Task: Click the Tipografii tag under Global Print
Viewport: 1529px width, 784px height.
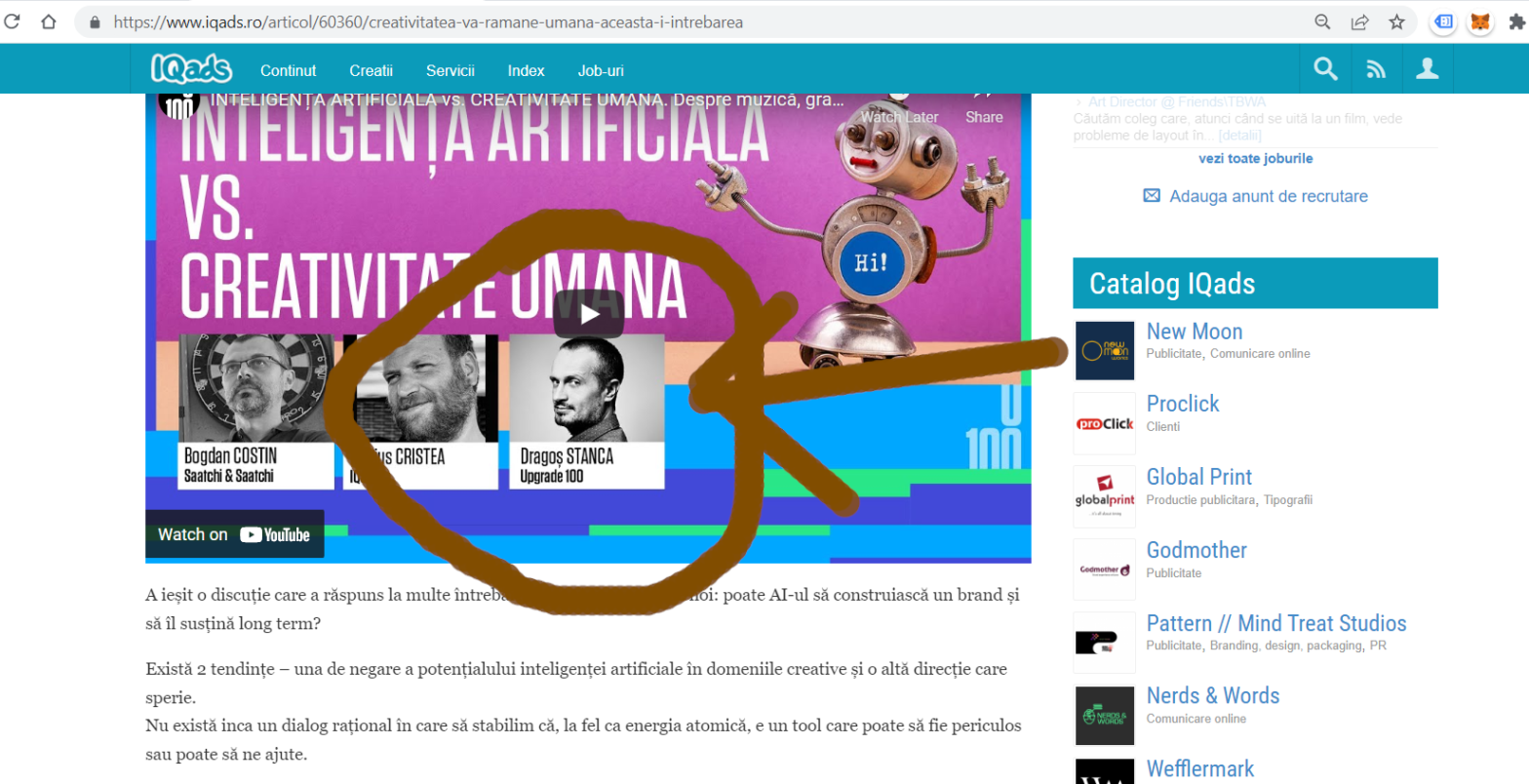Action: pos(1288,500)
